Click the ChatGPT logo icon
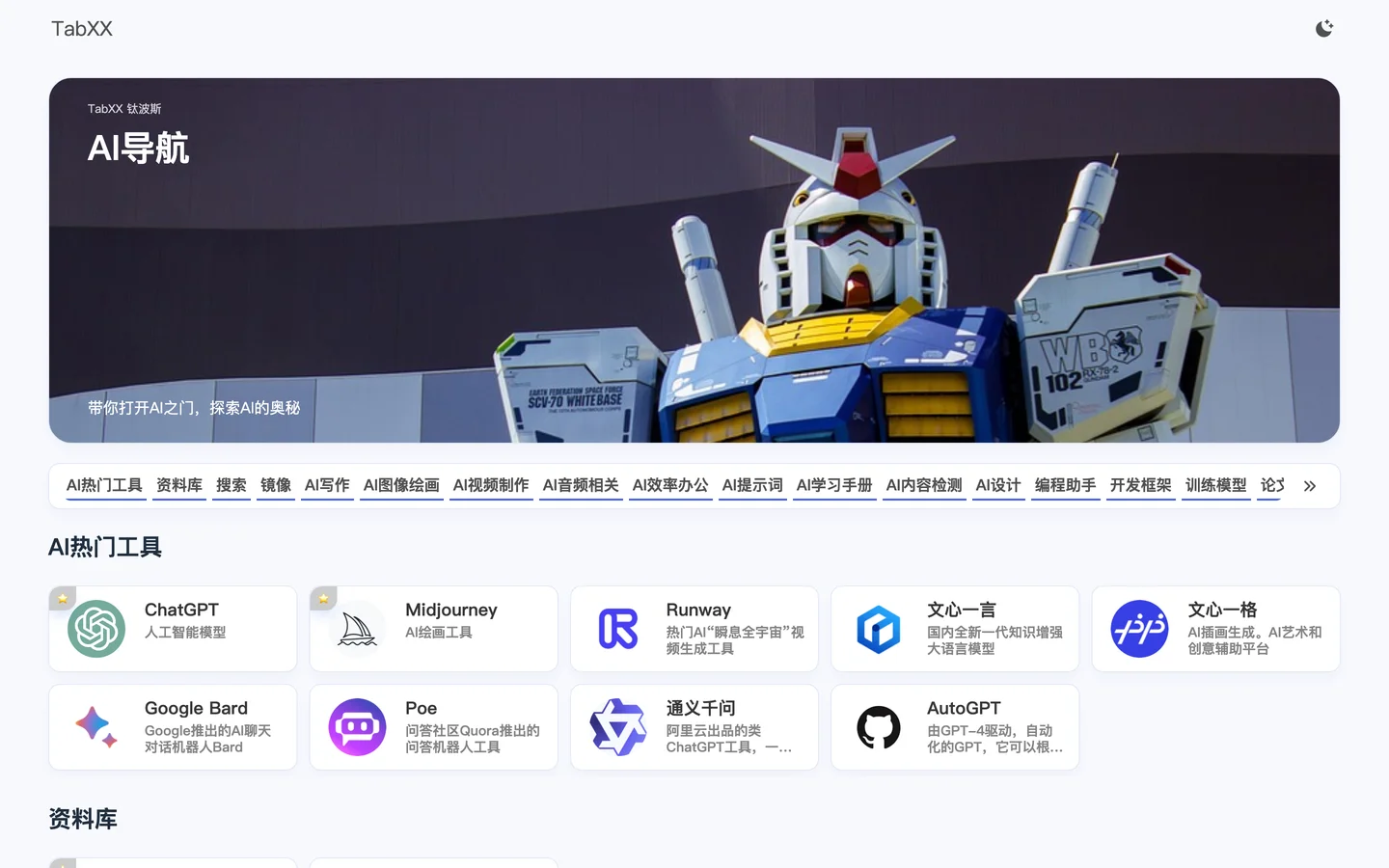 pos(96,629)
